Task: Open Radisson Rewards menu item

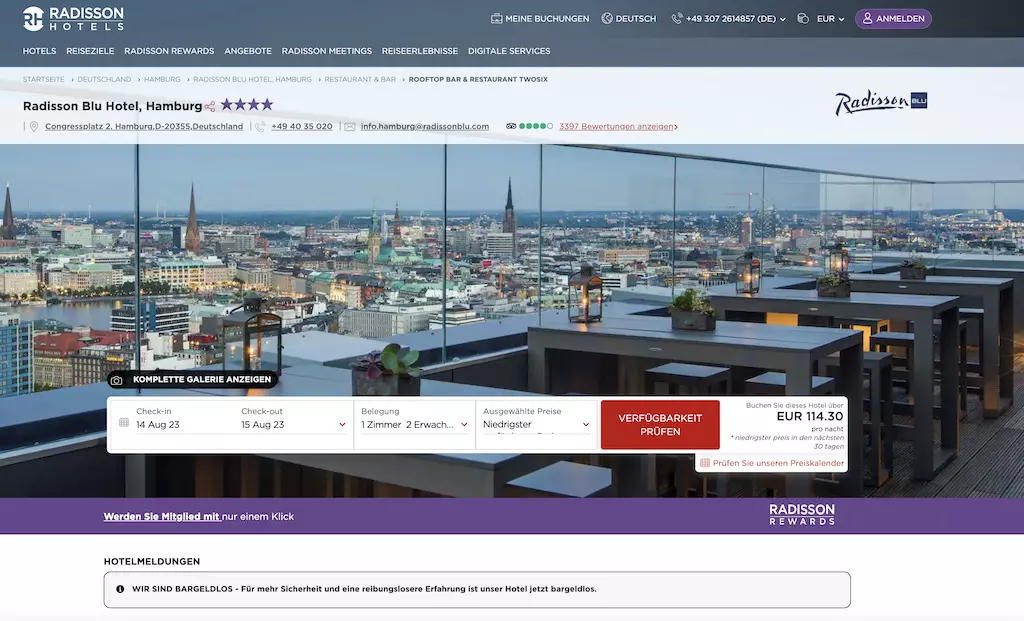Action: pos(169,51)
